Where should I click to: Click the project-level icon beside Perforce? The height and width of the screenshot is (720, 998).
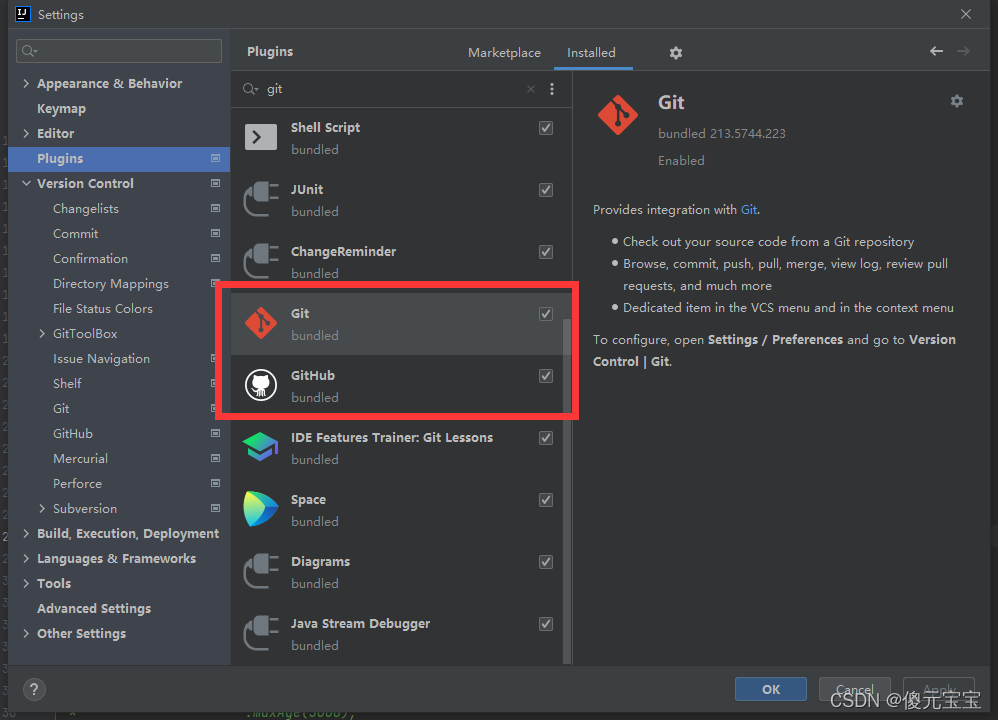pos(216,483)
